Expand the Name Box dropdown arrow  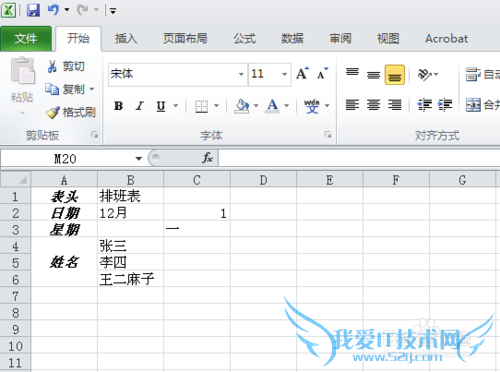[x=139, y=159]
